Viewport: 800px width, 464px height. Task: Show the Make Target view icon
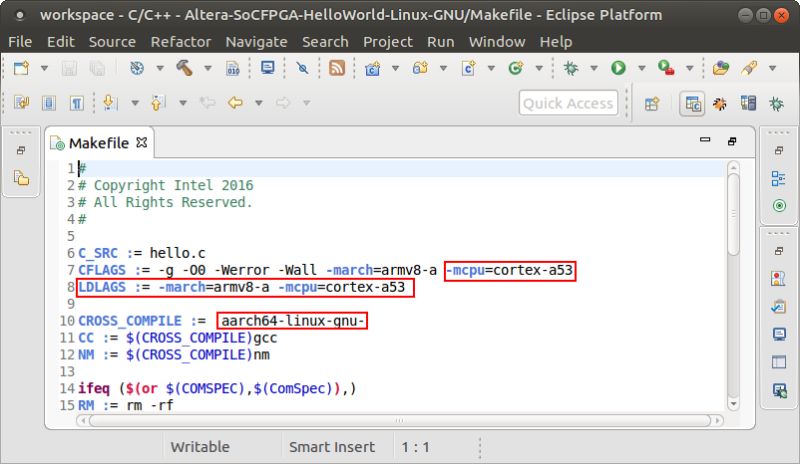point(779,206)
